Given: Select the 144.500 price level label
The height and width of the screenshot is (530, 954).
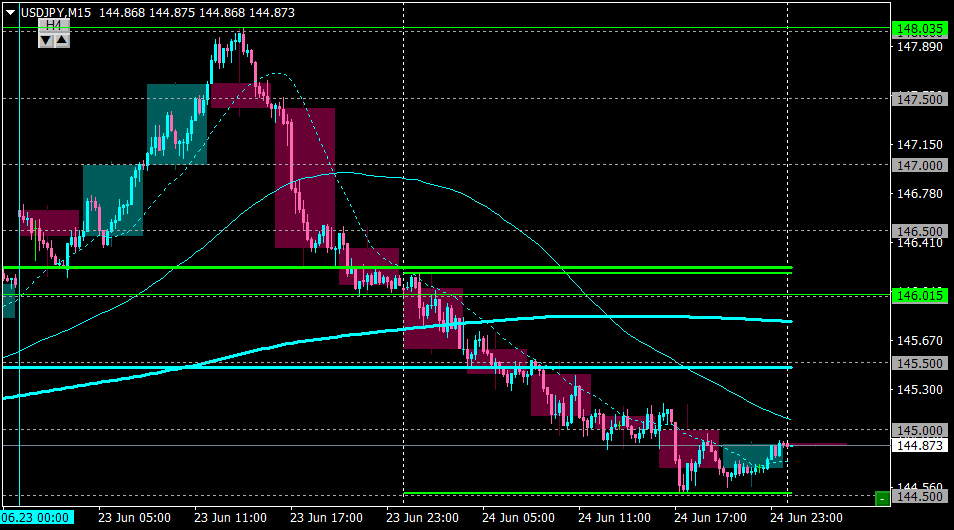Looking at the screenshot, I should click(920, 497).
